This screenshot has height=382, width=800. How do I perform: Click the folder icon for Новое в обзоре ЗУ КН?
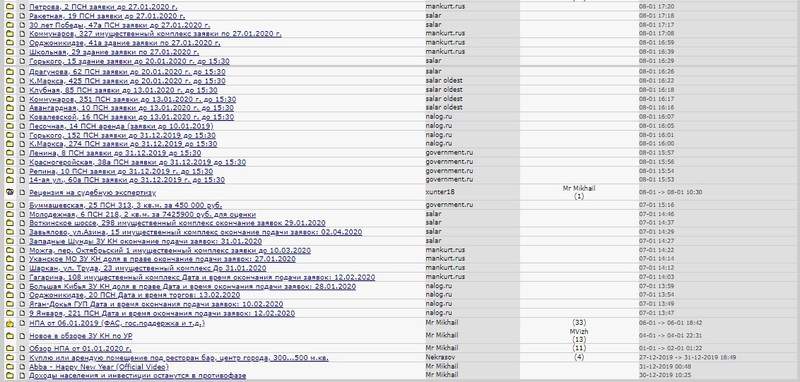(x=10, y=336)
